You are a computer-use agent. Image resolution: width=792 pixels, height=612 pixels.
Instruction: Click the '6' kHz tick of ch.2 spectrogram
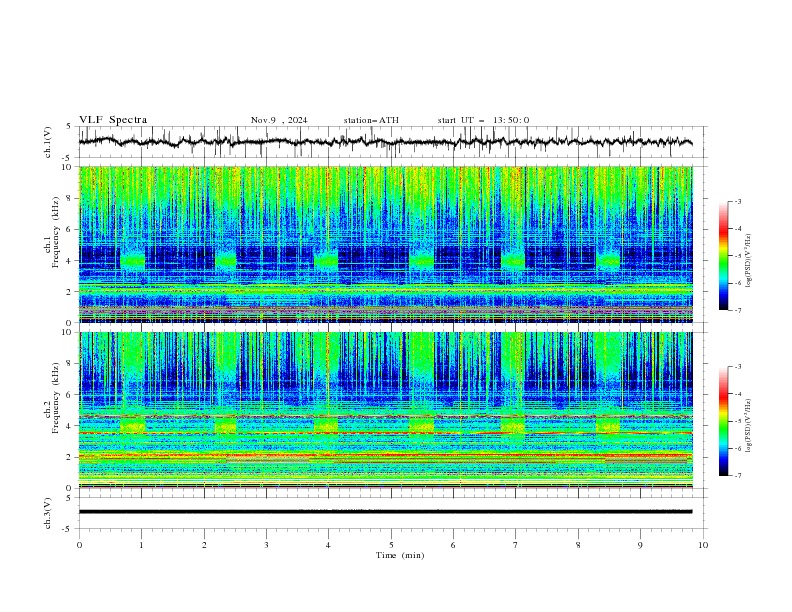71,394
